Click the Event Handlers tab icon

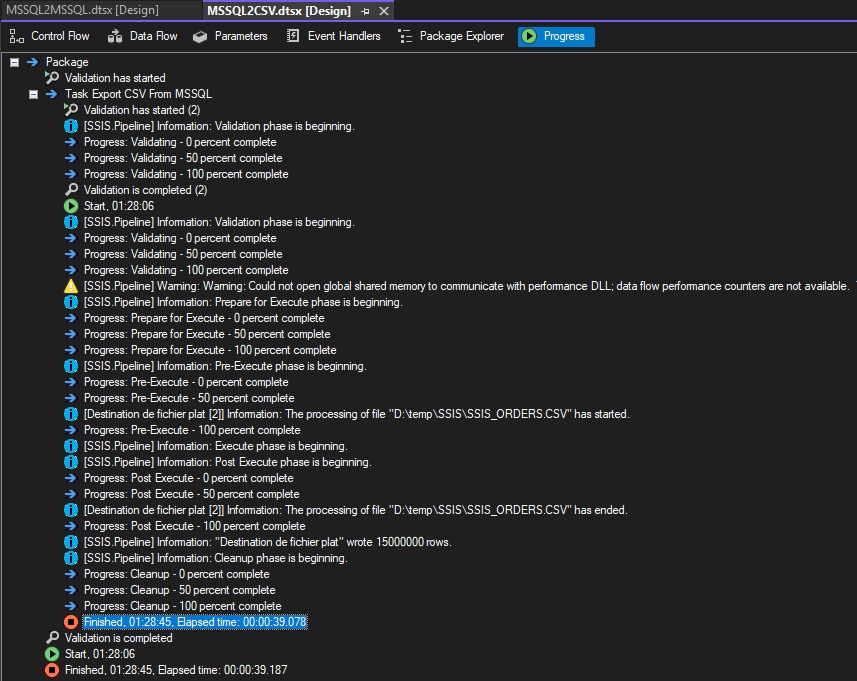293,36
